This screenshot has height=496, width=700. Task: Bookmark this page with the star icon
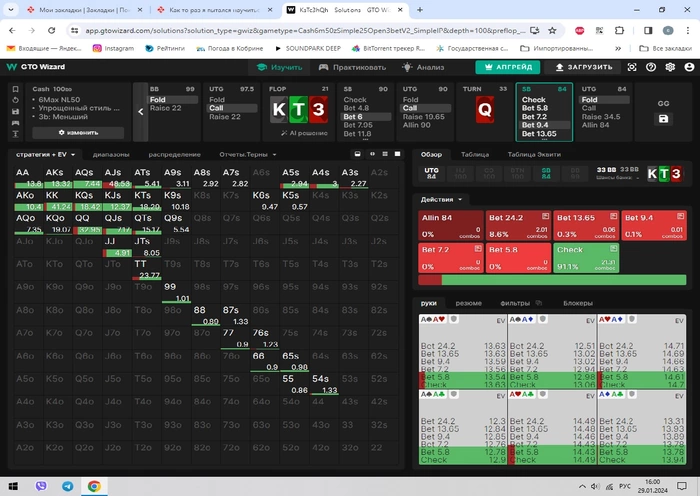coord(553,30)
